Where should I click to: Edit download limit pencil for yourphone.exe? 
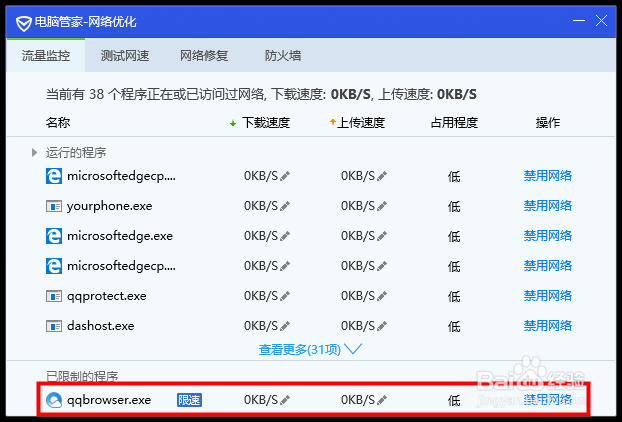(285, 206)
